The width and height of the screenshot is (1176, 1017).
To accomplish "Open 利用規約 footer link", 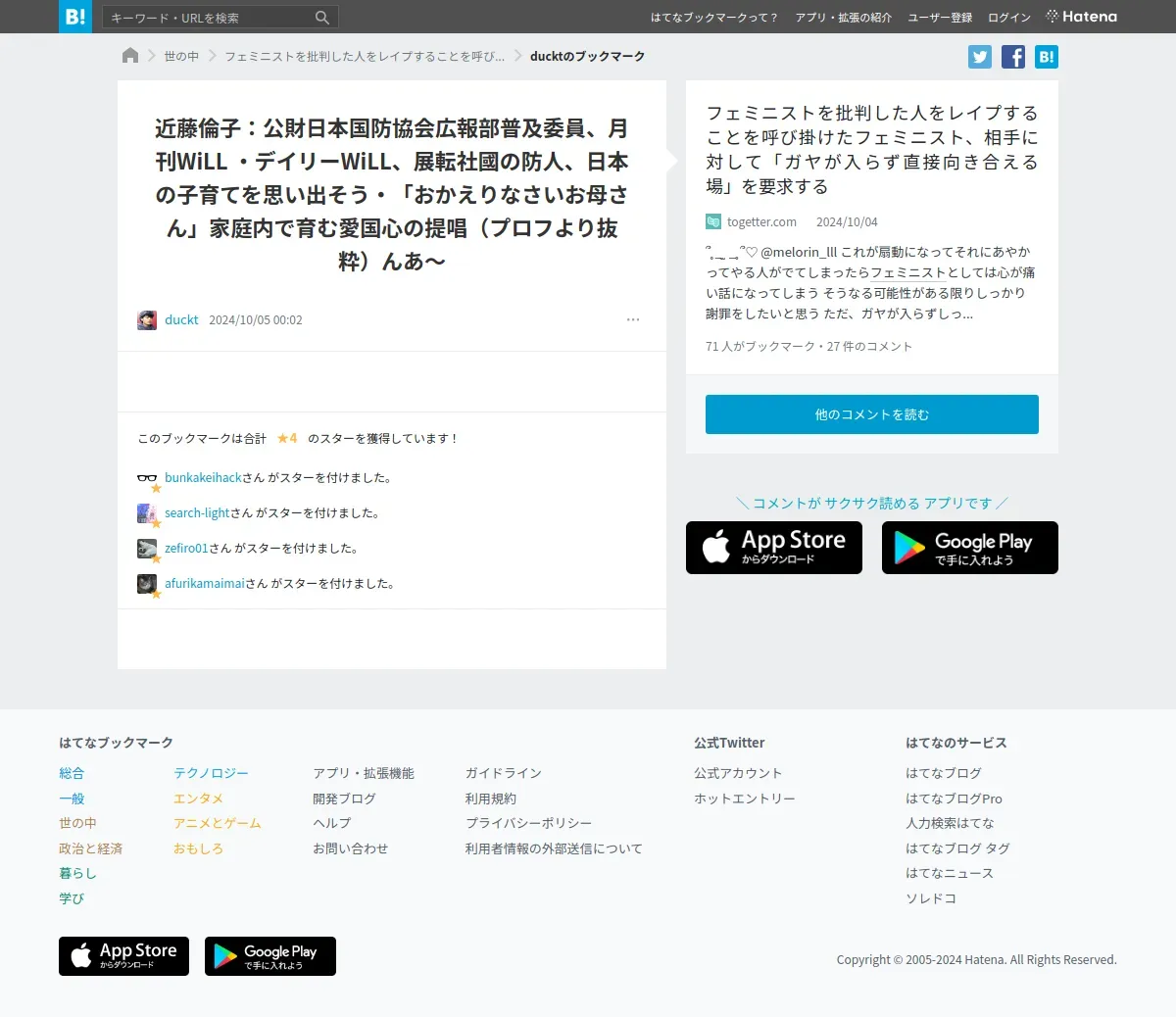I will point(490,799).
